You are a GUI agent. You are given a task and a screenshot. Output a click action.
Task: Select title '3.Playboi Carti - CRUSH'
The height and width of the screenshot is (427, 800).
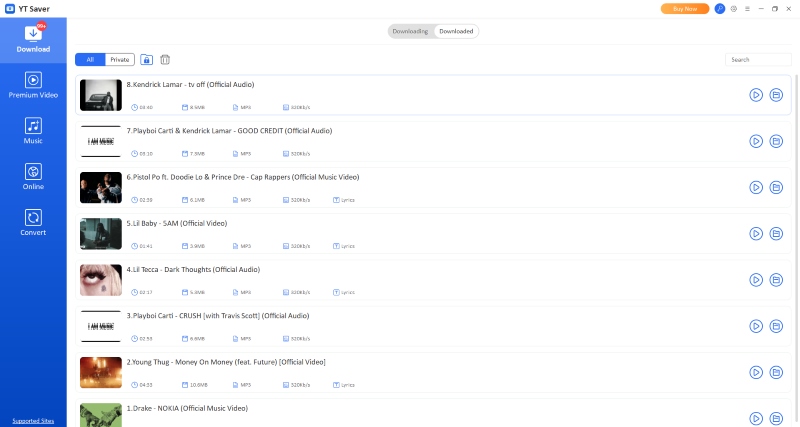coord(218,316)
